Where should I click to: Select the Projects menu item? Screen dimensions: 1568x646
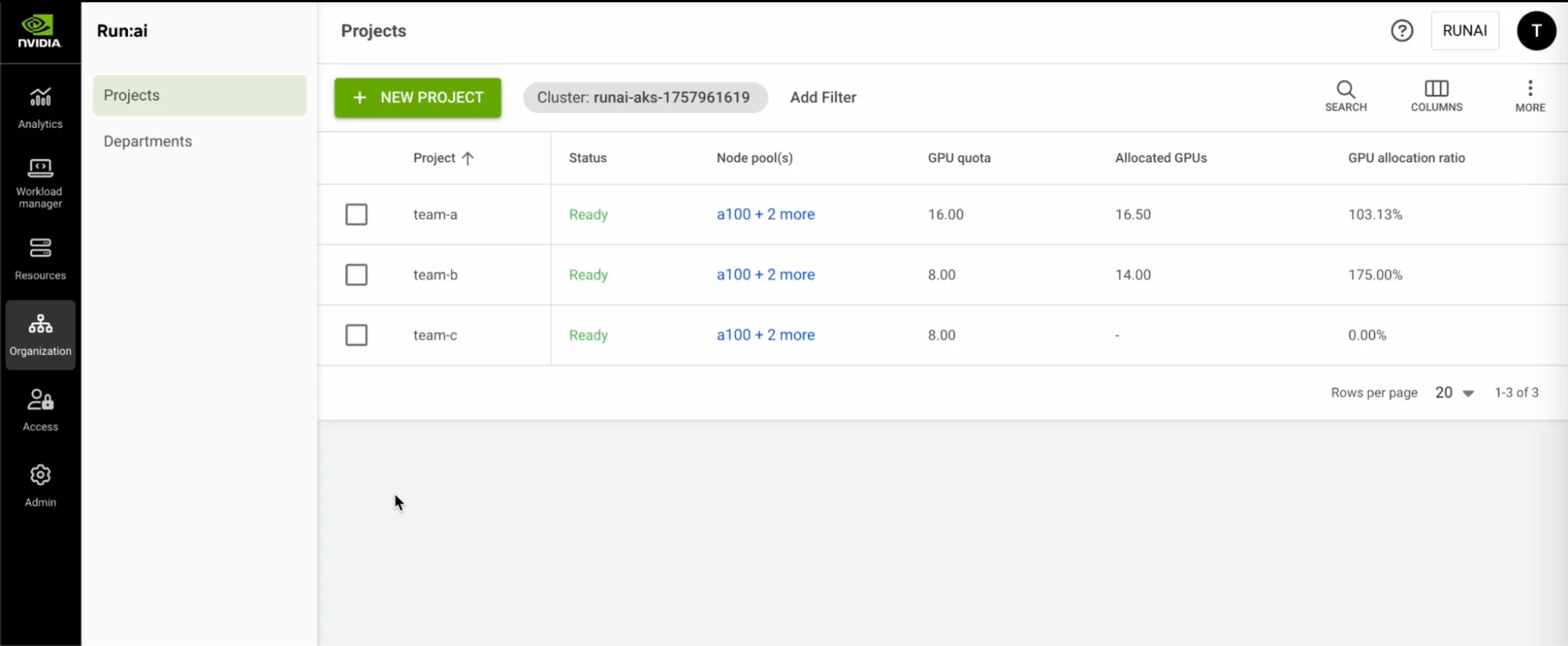click(199, 96)
